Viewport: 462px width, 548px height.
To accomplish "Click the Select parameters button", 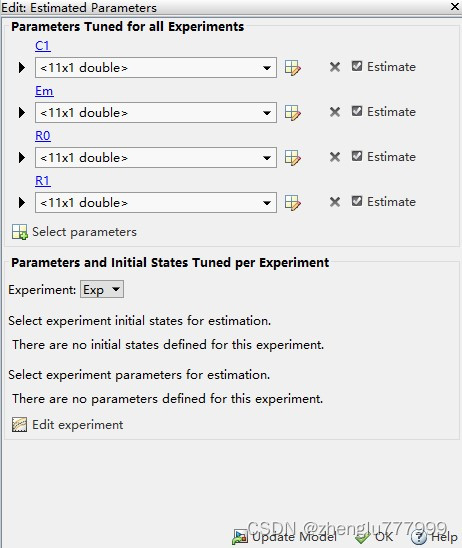I will (x=74, y=232).
